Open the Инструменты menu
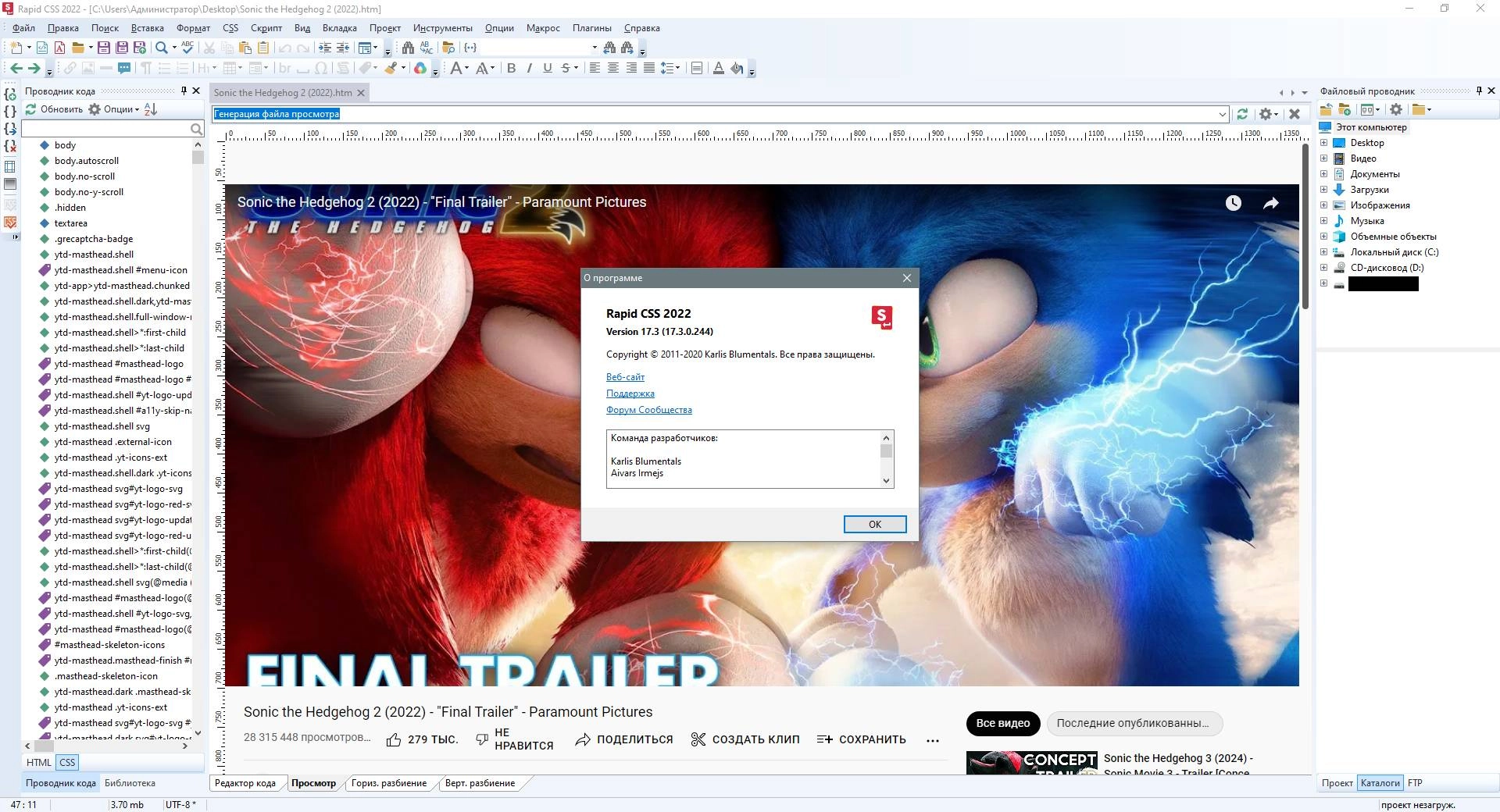1500x812 pixels. [443, 28]
